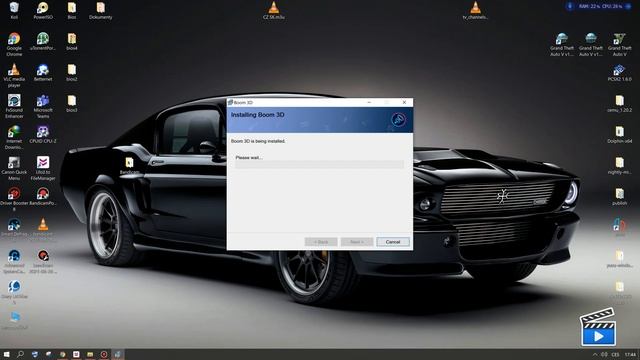Open the Bandicam folder beside the car door
This screenshot has width=640, height=360.
point(129,166)
